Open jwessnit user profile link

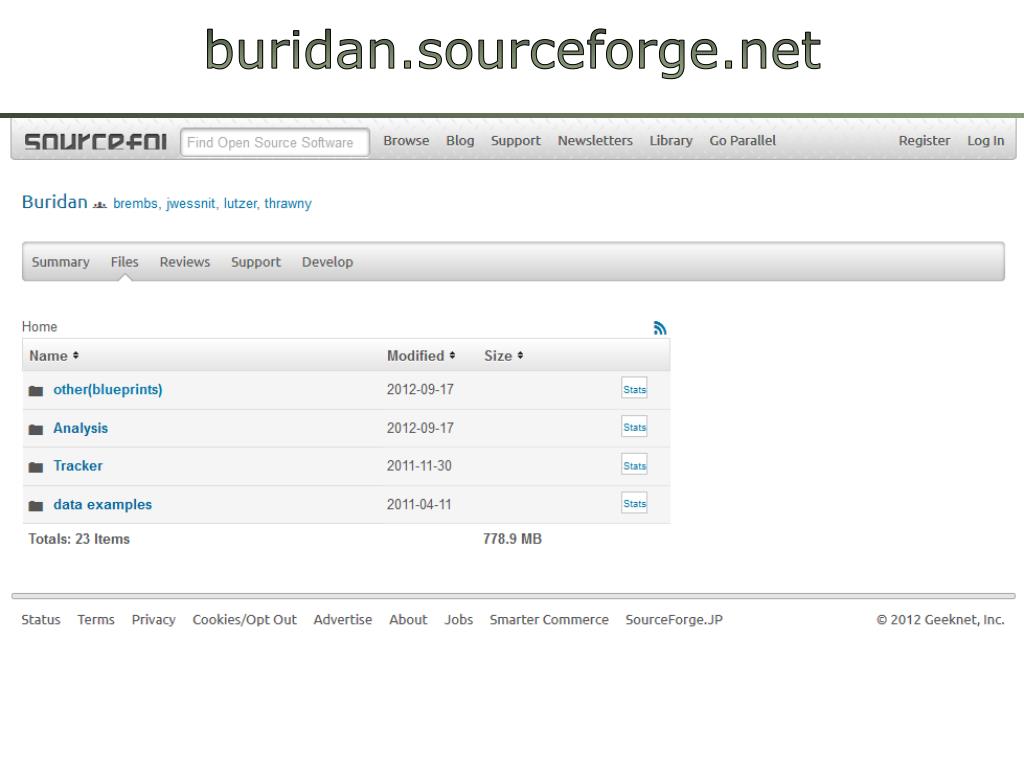click(x=190, y=203)
